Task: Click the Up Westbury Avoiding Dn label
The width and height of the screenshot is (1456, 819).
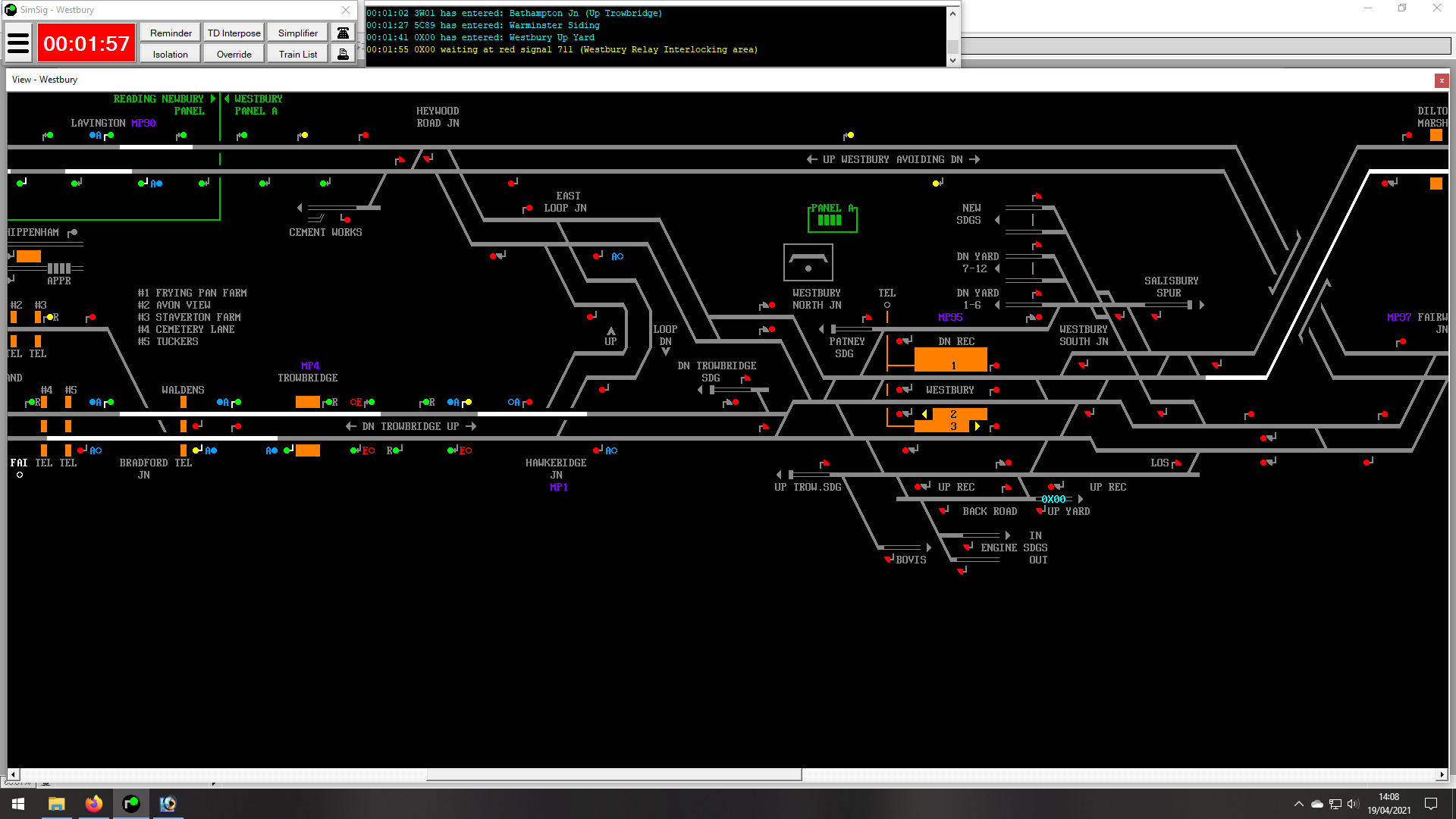Action: coord(893,159)
